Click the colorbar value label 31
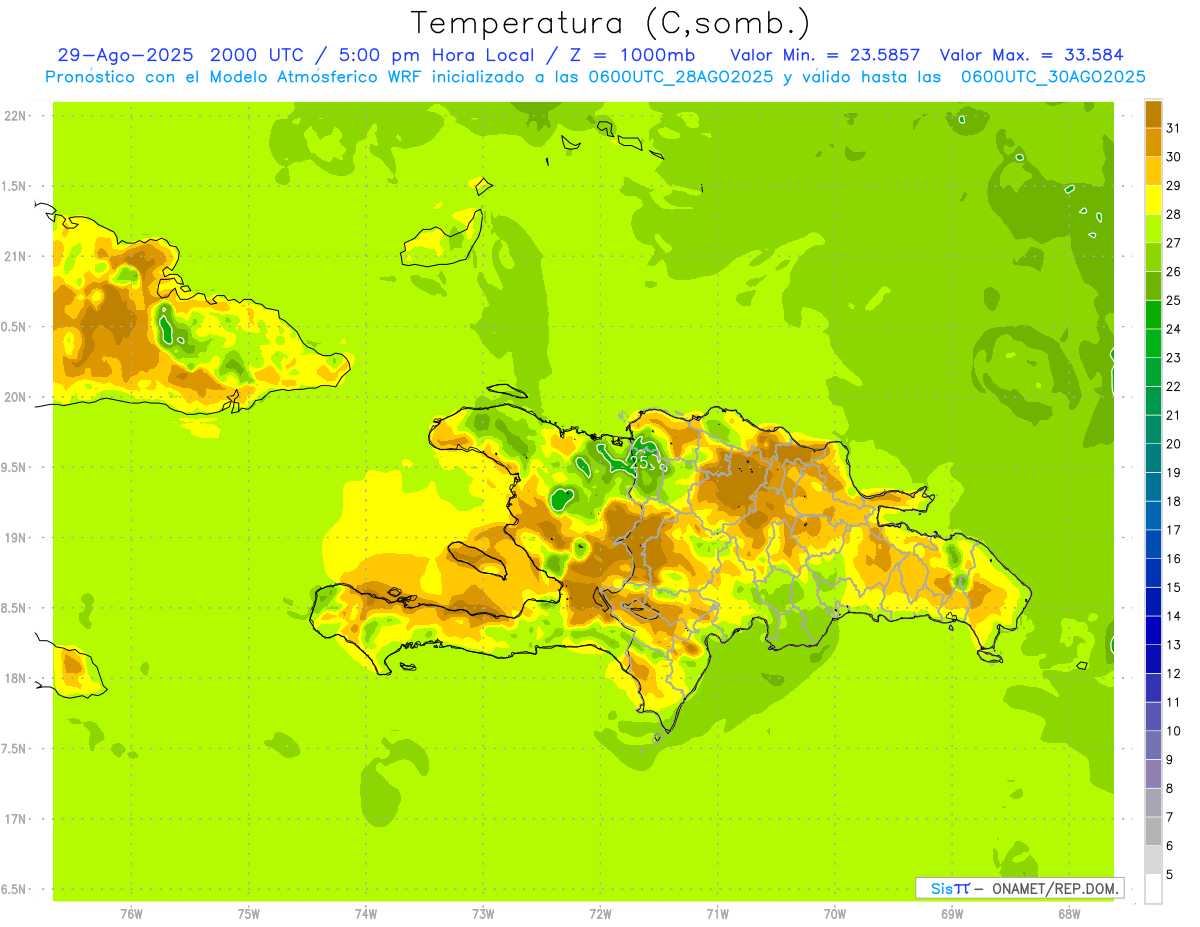The width and height of the screenshot is (1200, 927). point(1174,128)
